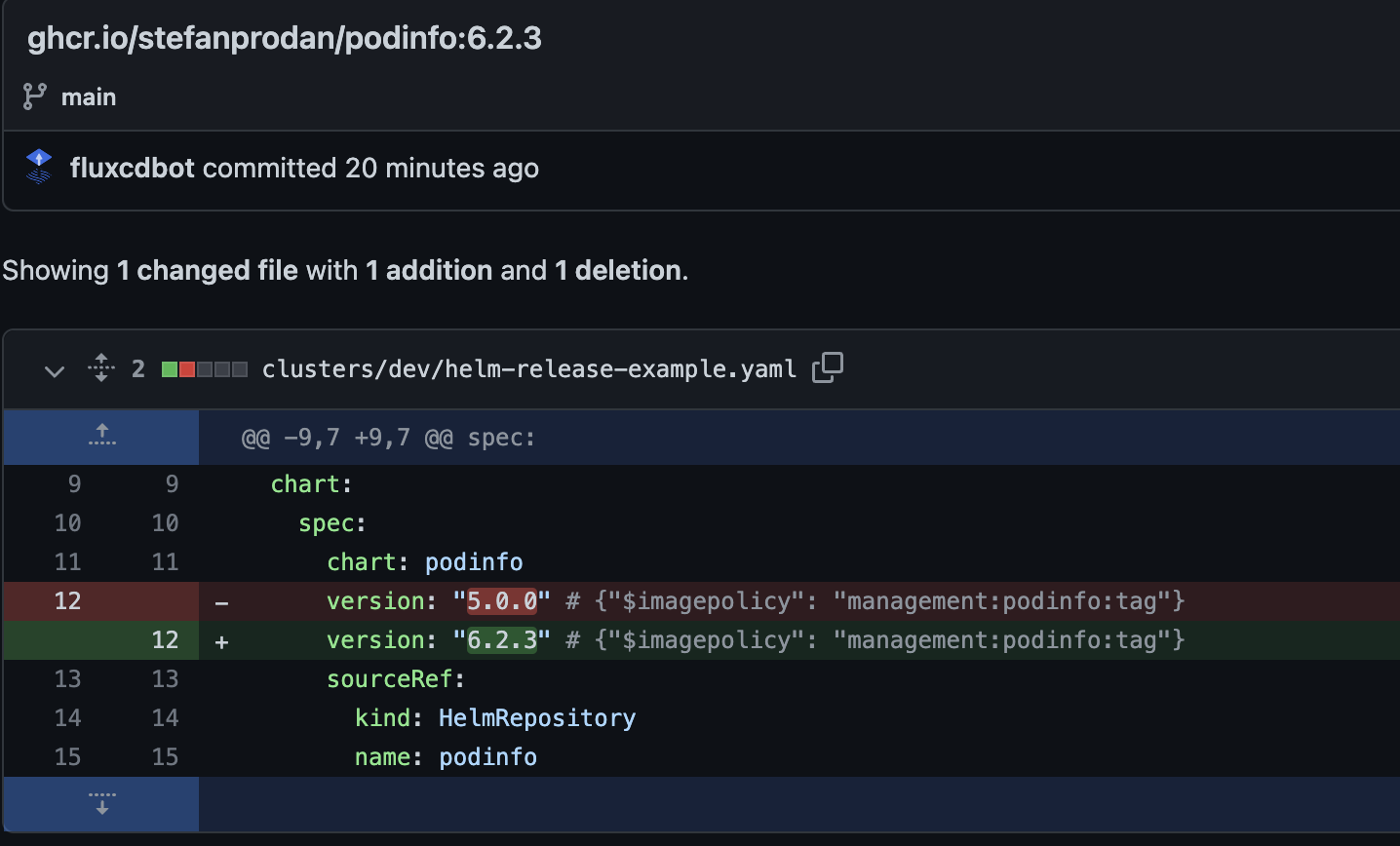Open fluxcdbot's profile

point(133,167)
